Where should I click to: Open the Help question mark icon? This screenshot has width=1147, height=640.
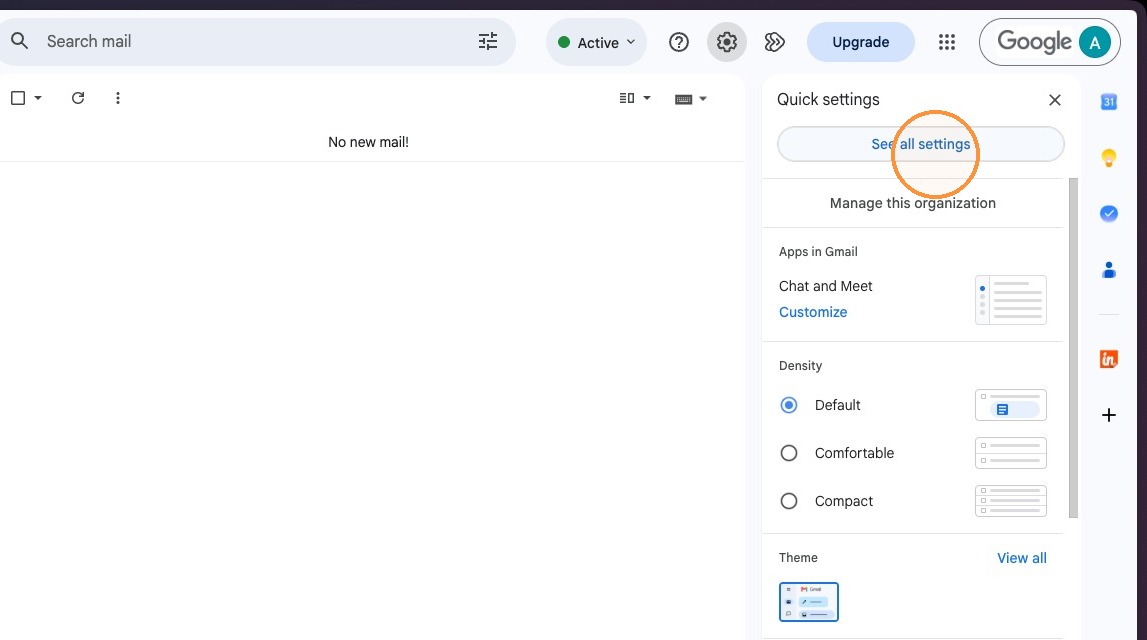(x=679, y=42)
